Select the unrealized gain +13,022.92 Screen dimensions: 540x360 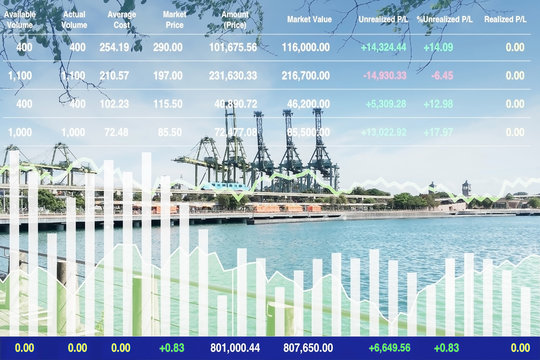tap(383, 132)
